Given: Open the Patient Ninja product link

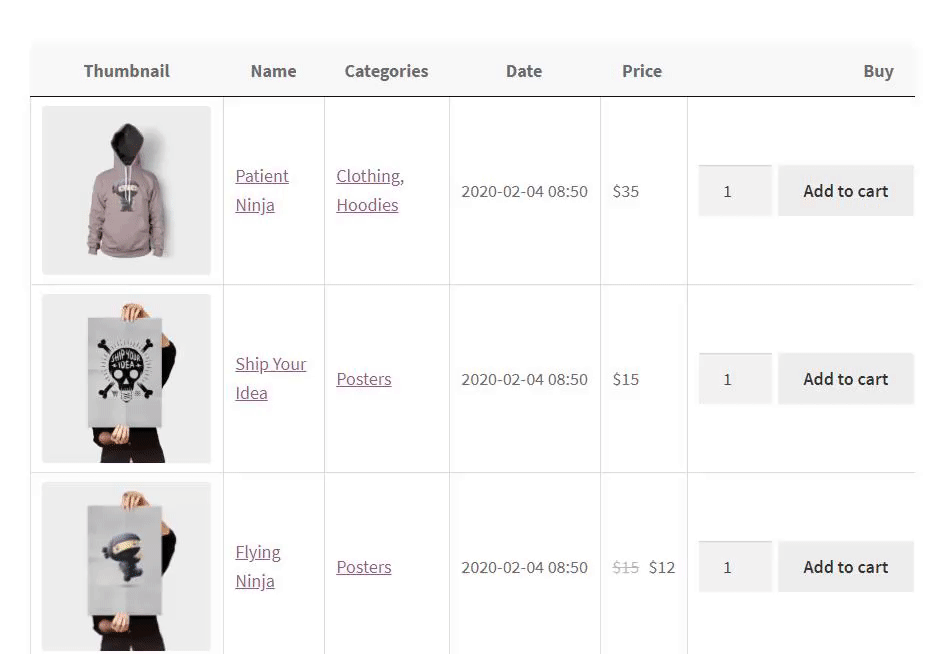Looking at the screenshot, I should click(262, 190).
